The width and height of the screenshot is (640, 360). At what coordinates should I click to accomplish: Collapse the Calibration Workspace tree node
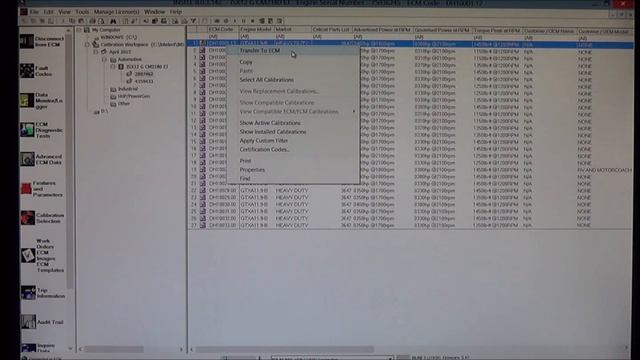click(x=87, y=44)
